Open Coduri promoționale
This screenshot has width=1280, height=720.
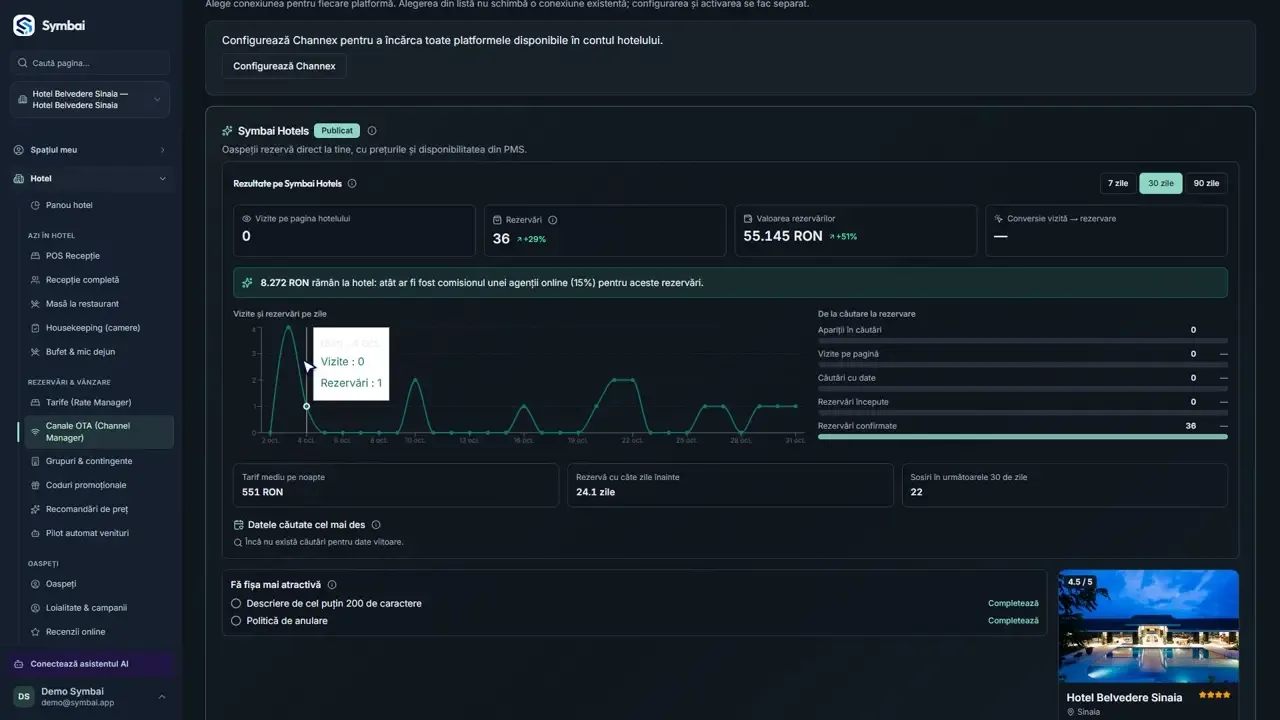pos(86,485)
